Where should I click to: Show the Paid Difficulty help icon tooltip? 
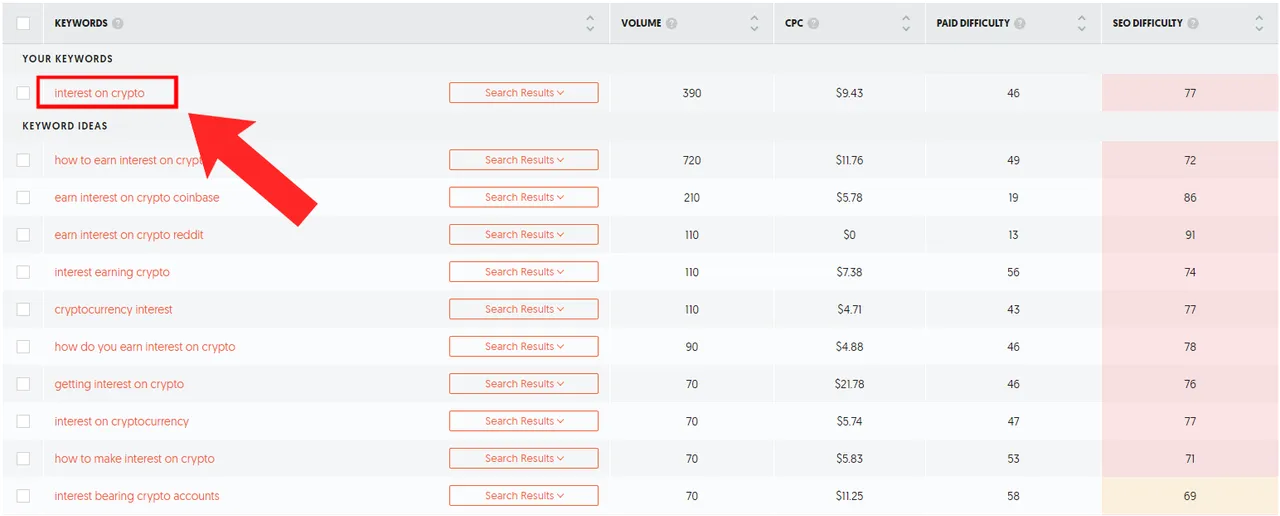click(x=1020, y=23)
